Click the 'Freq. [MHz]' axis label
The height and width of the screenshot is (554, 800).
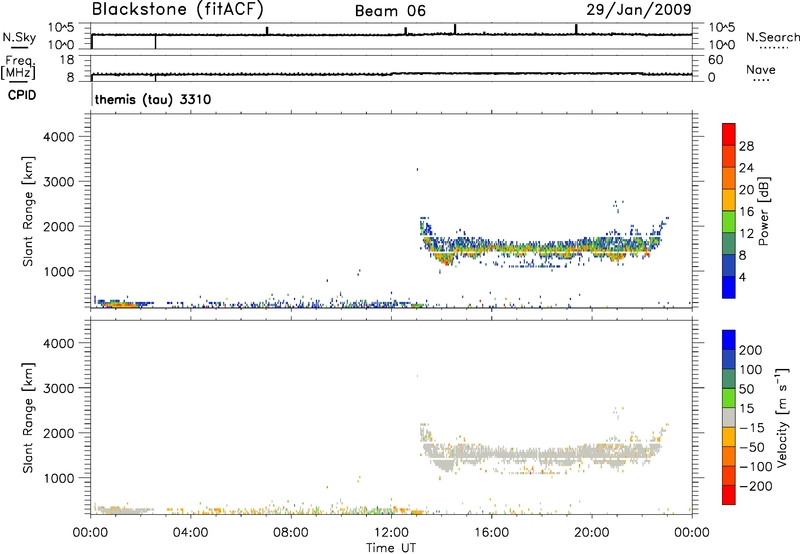click(x=18, y=67)
